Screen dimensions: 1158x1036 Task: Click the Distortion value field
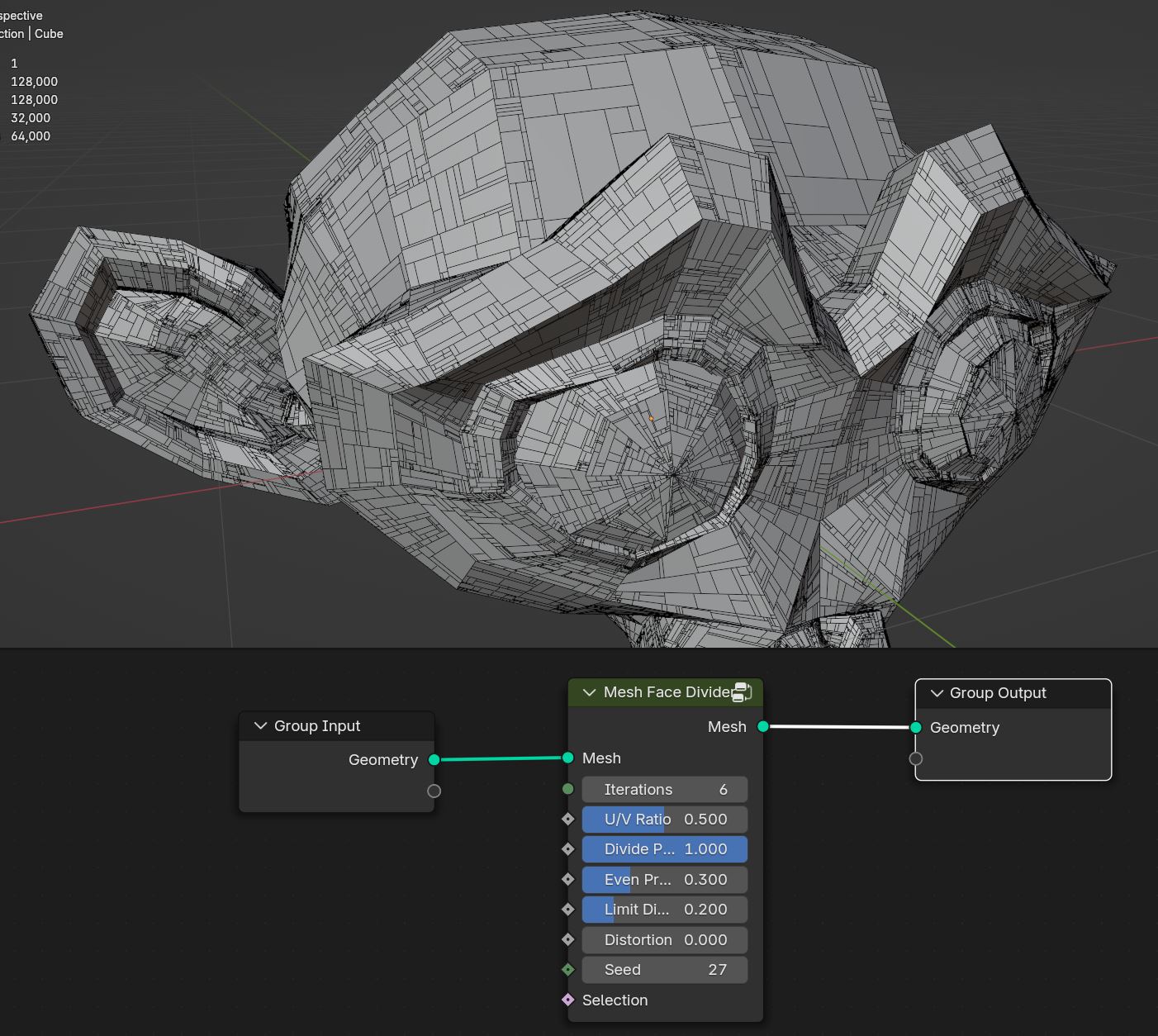pyautogui.click(x=665, y=939)
